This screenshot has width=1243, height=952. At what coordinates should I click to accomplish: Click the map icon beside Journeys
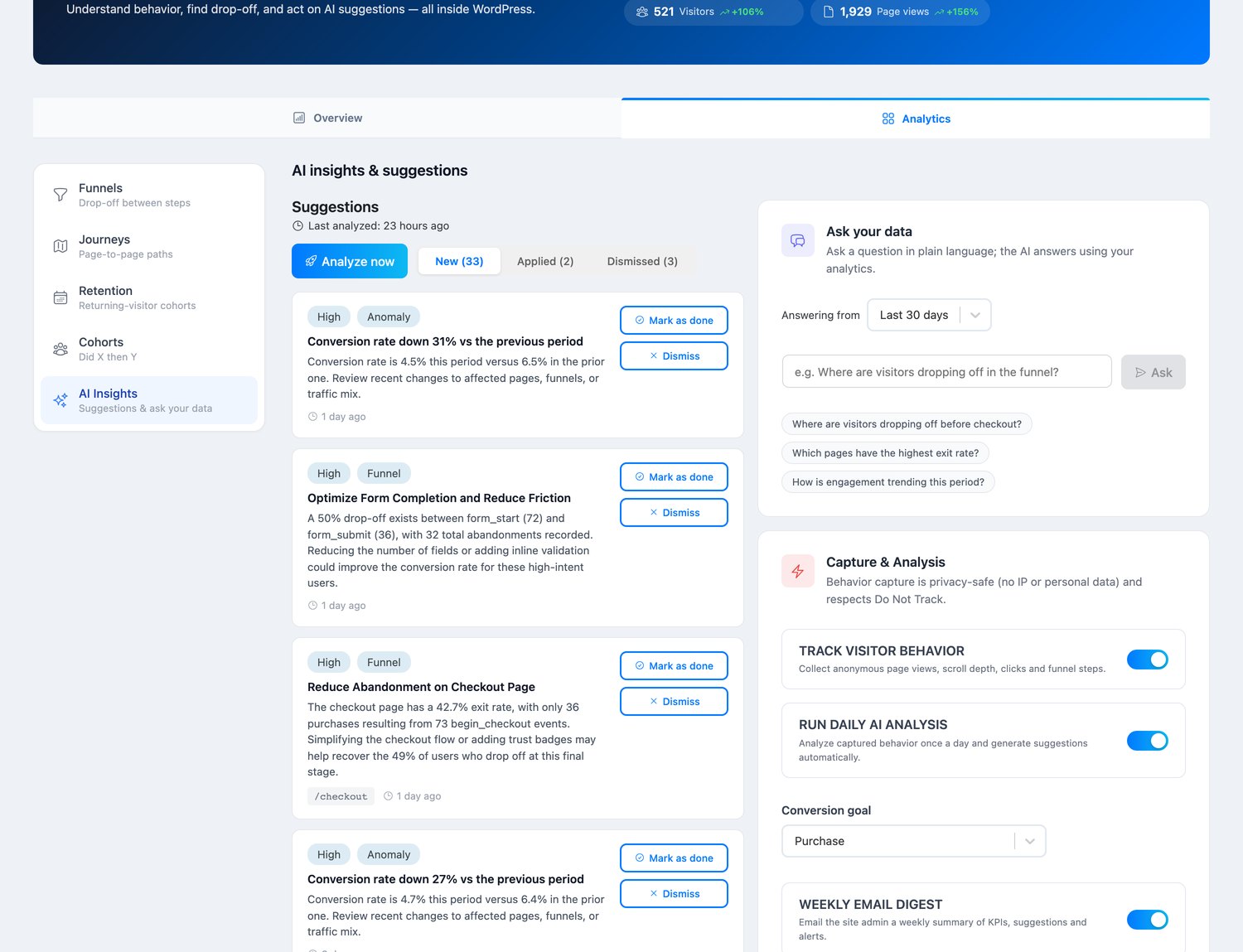(60, 246)
